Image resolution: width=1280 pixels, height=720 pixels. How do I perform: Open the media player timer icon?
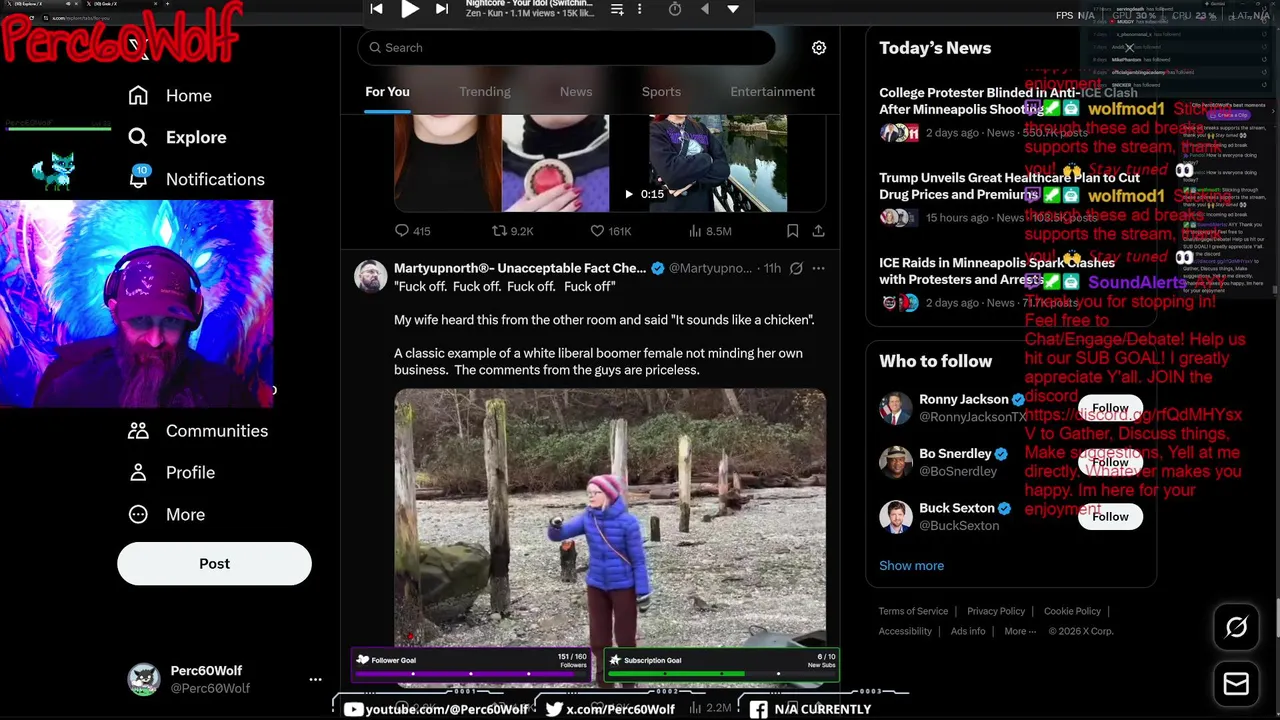pos(675,9)
